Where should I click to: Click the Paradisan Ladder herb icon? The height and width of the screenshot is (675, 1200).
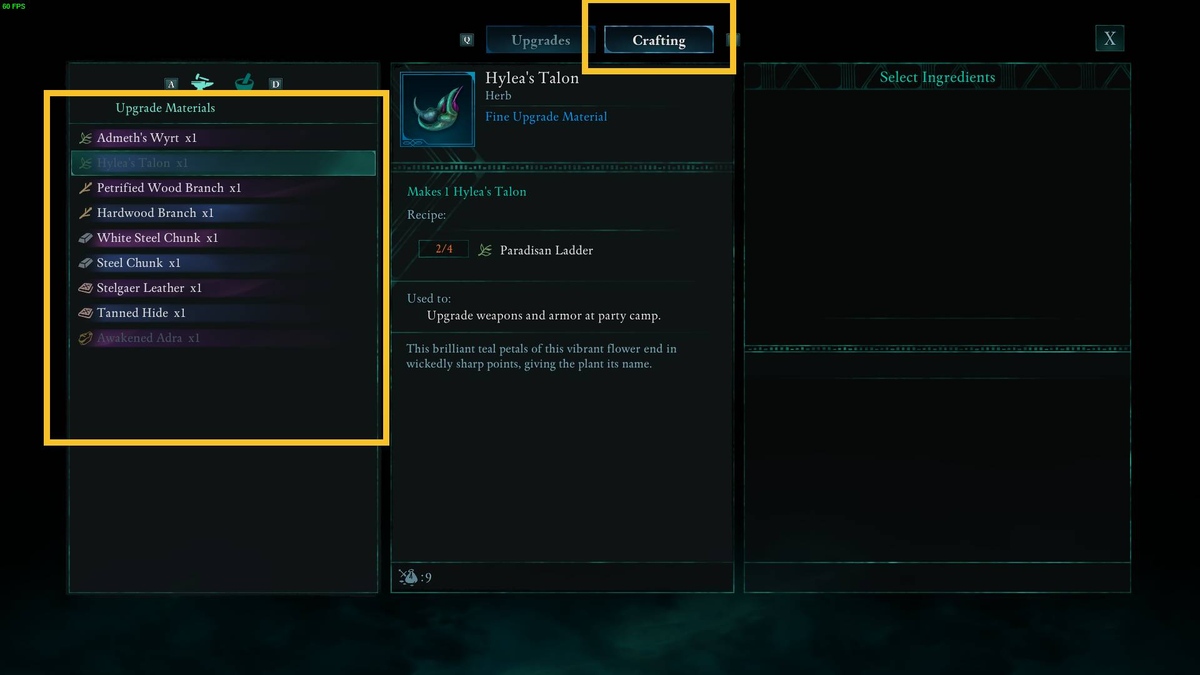pos(485,250)
